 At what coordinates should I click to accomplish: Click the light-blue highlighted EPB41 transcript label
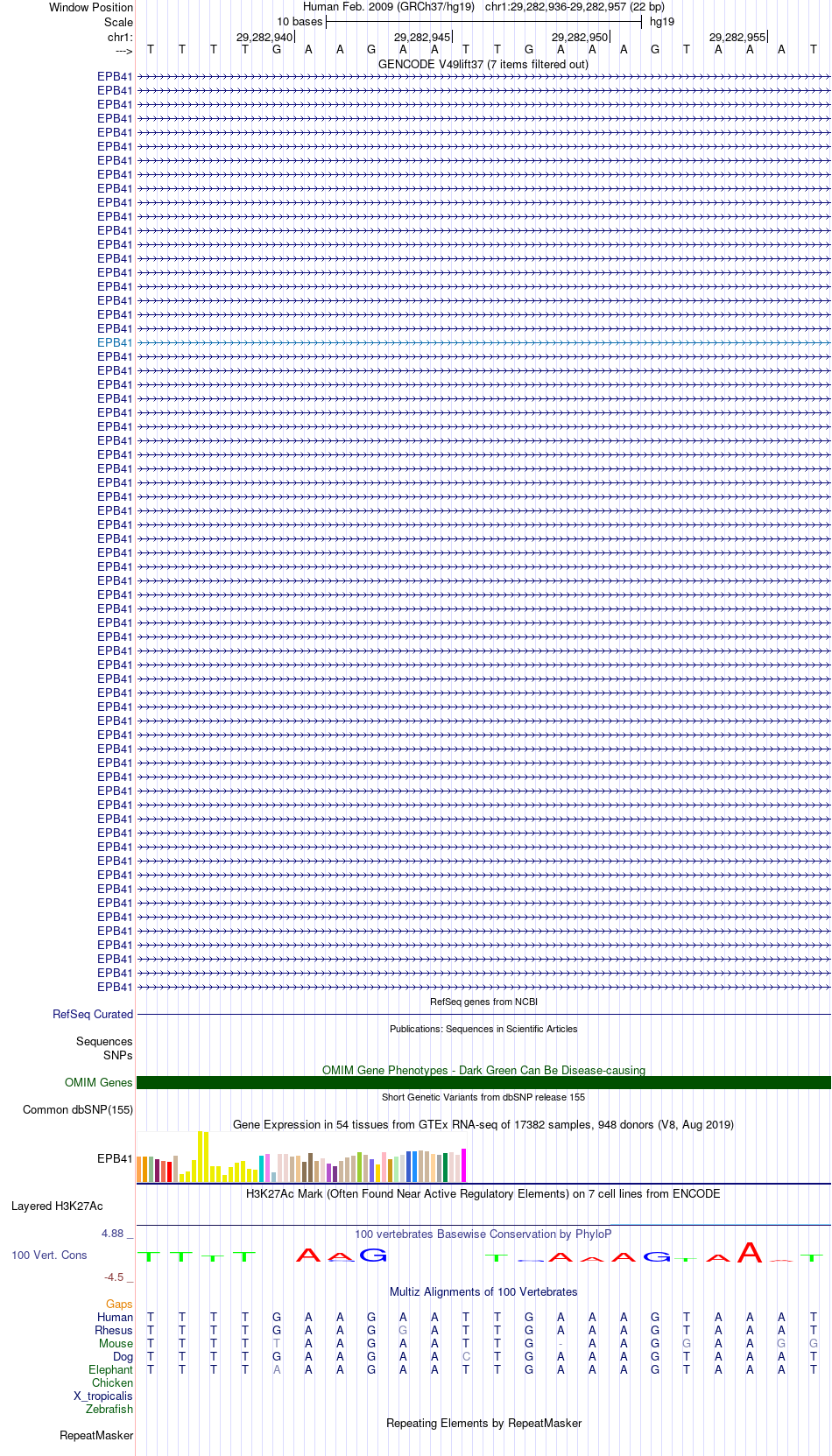point(115,342)
